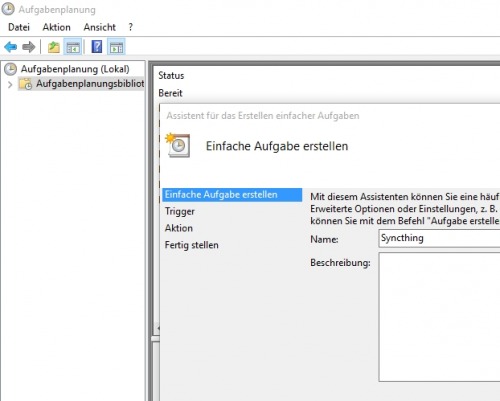Viewport: 500px width, 401px height.
Task: Click the Up one level folder icon
Action: click(x=54, y=47)
